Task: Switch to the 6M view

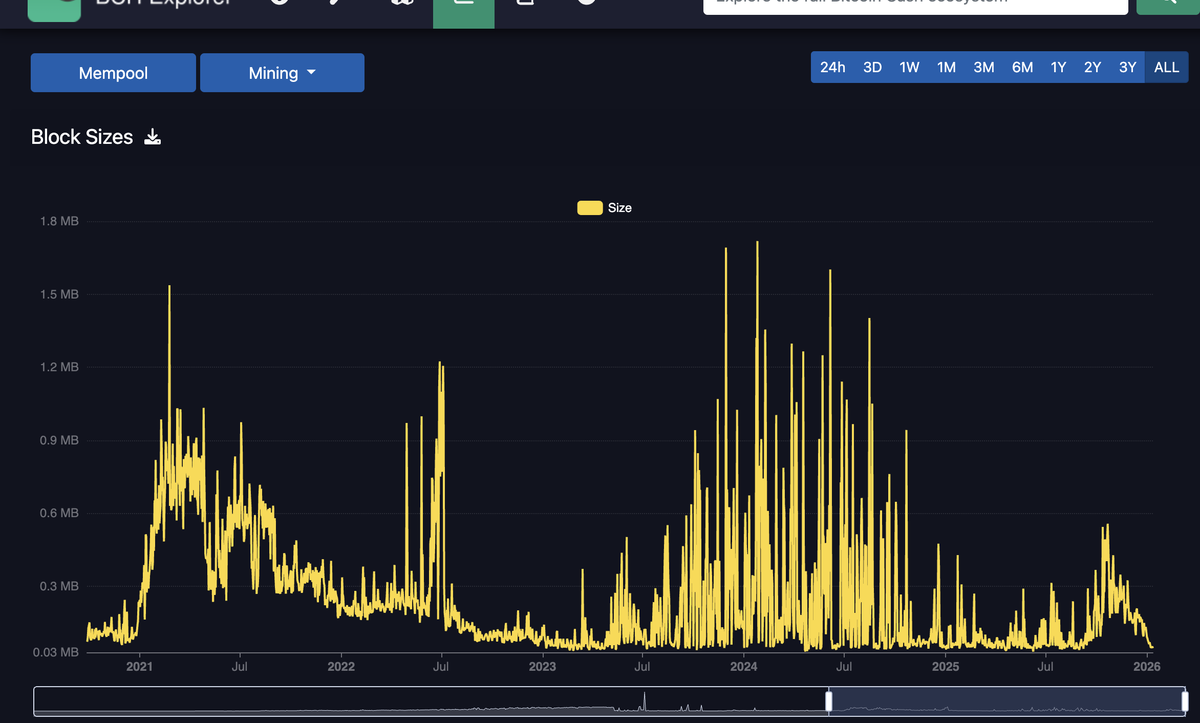Action: [x=1022, y=67]
